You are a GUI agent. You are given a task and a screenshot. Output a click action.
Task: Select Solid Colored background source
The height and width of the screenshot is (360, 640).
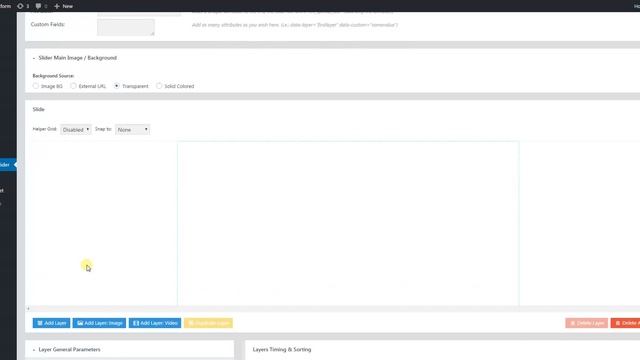(x=159, y=86)
